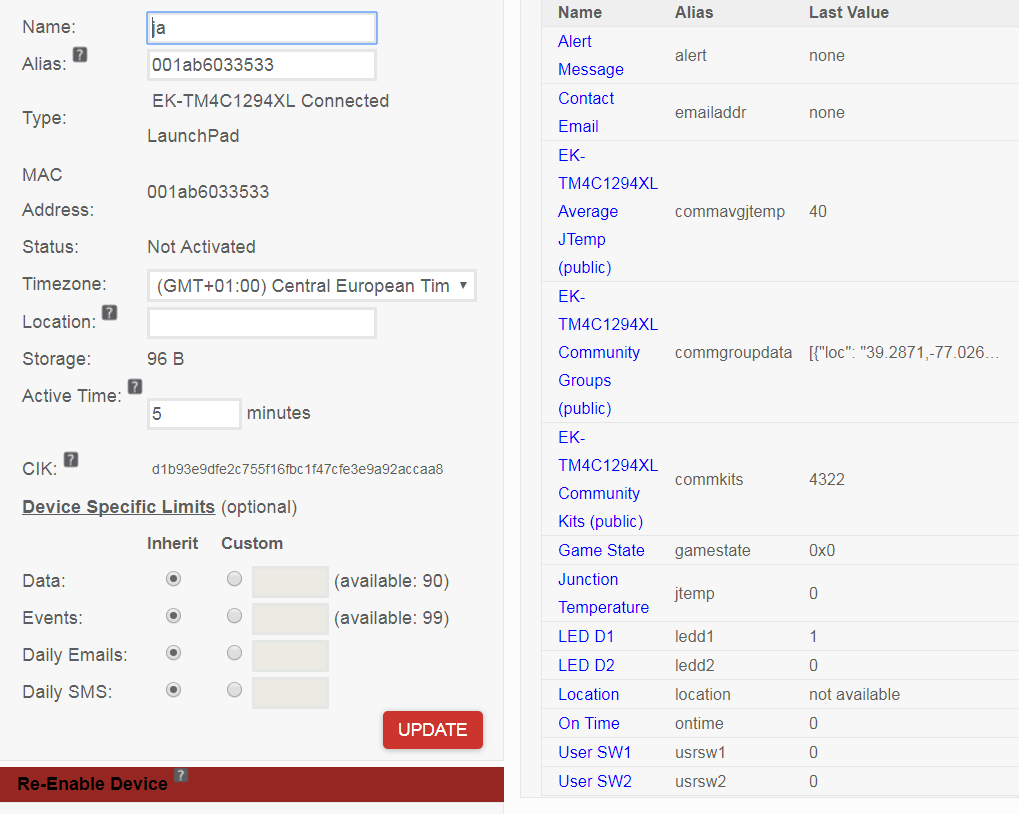Click the Events custom limit field
The width and height of the screenshot is (1019, 814).
[290, 618]
